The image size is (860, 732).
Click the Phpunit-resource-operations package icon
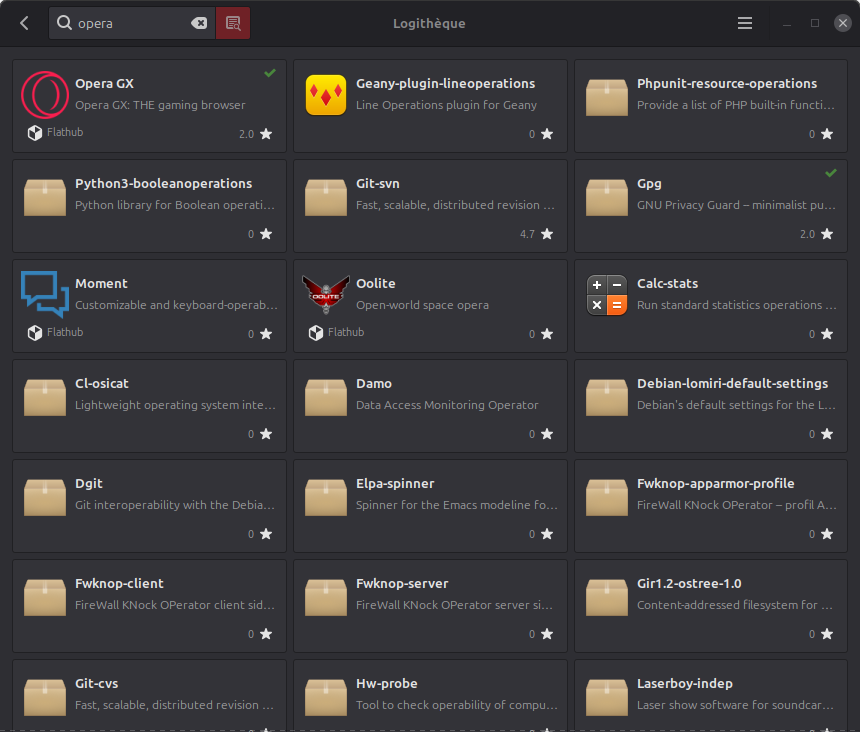tap(607, 97)
